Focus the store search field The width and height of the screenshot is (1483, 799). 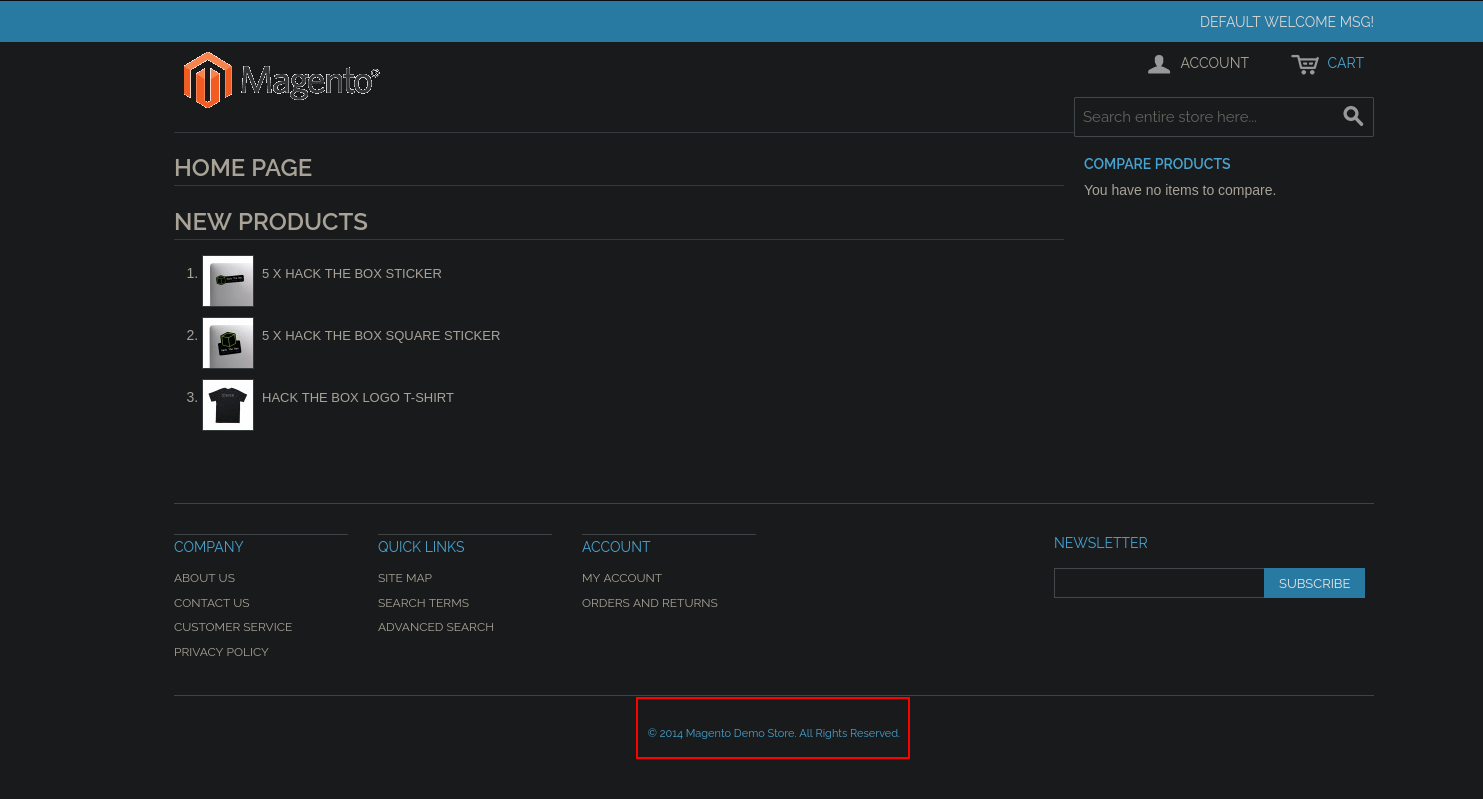1205,117
